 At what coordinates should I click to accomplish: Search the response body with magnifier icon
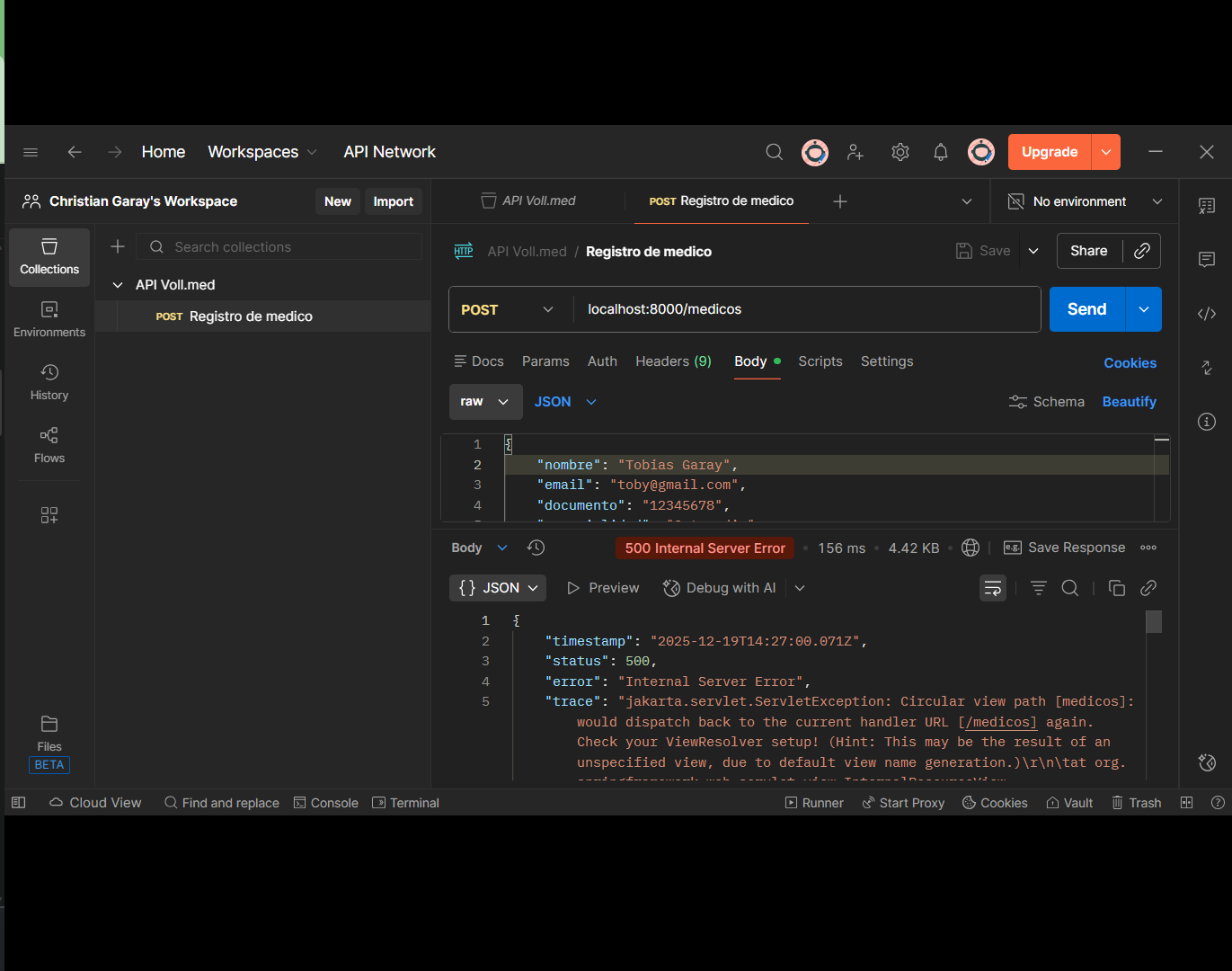click(x=1069, y=588)
